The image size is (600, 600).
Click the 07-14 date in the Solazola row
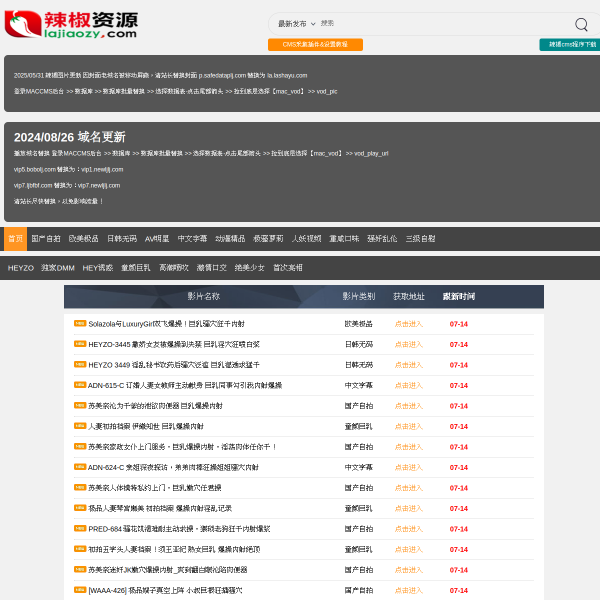coord(458,324)
